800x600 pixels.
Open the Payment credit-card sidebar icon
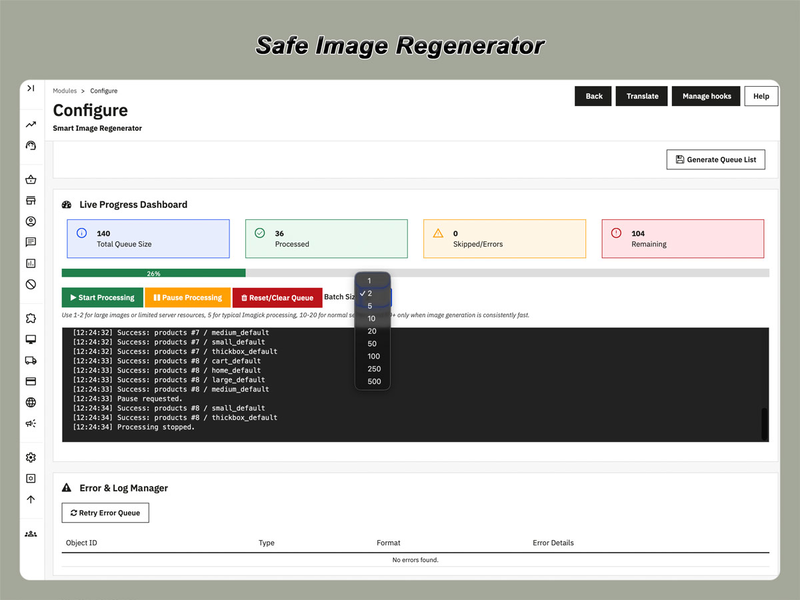(31, 381)
